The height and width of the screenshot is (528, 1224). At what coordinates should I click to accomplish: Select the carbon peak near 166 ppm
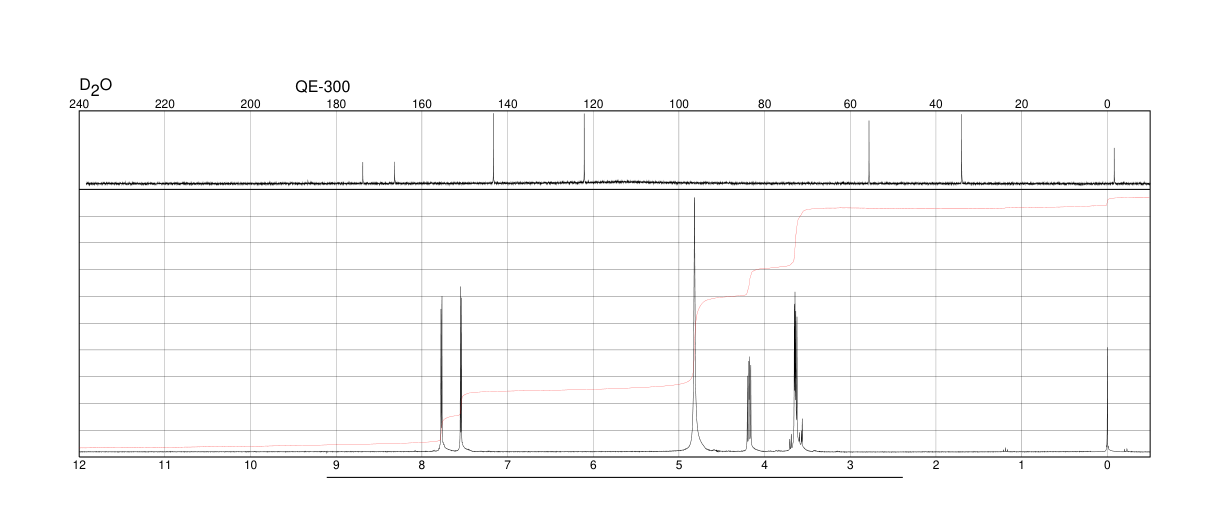395,172
